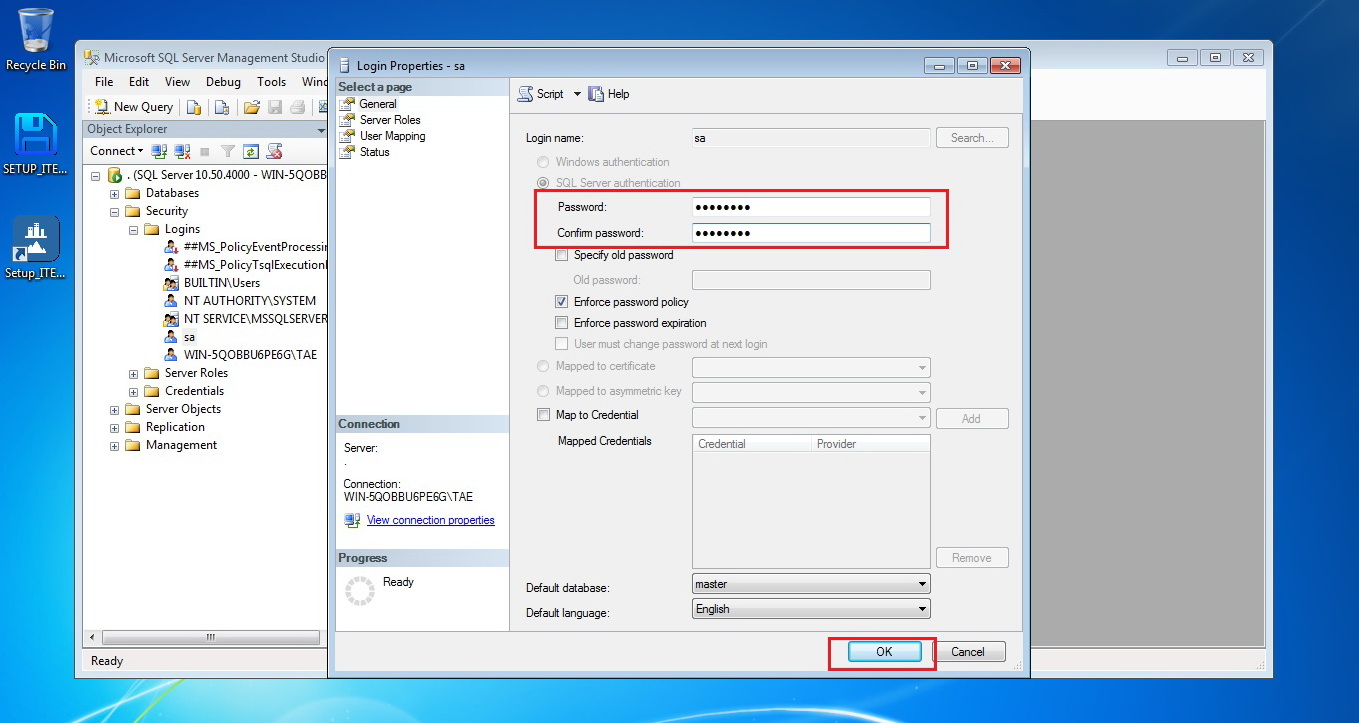Click the Password field
This screenshot has width=1359, height=723.
click(x=811, y=207)
